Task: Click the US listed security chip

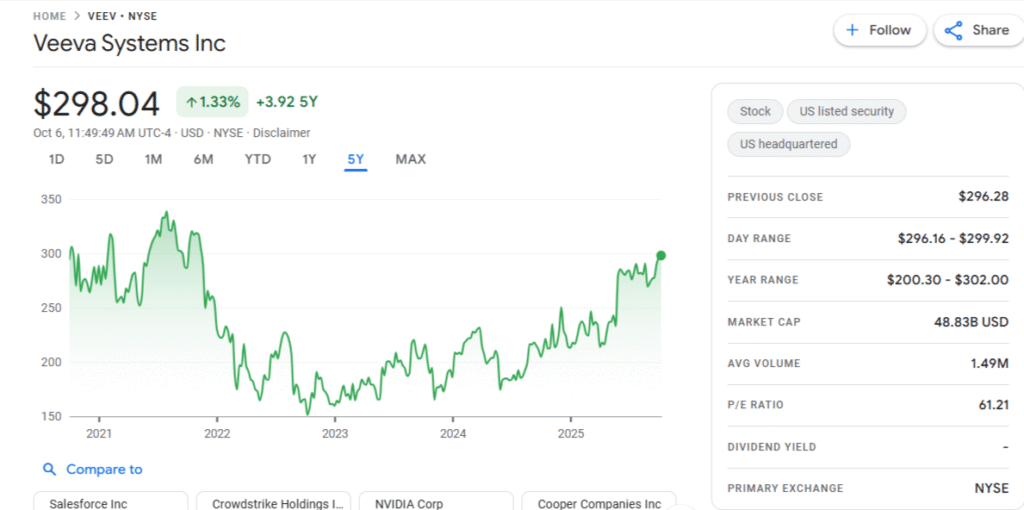Action: pos(846,112)
